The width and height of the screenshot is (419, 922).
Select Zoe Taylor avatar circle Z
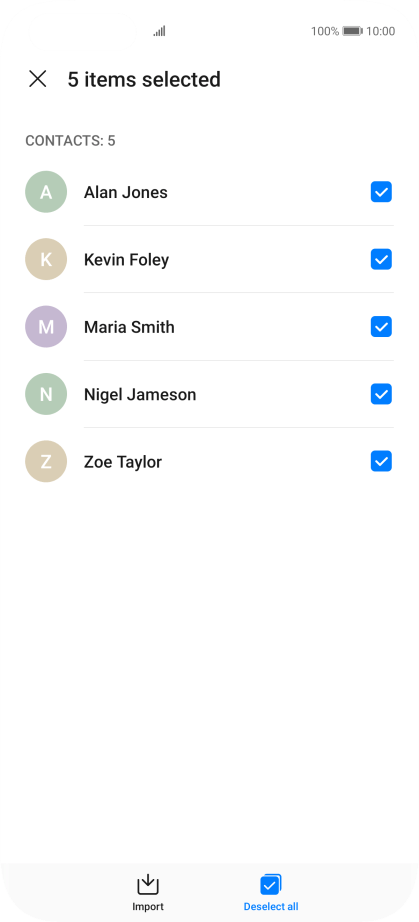point(46,462)
